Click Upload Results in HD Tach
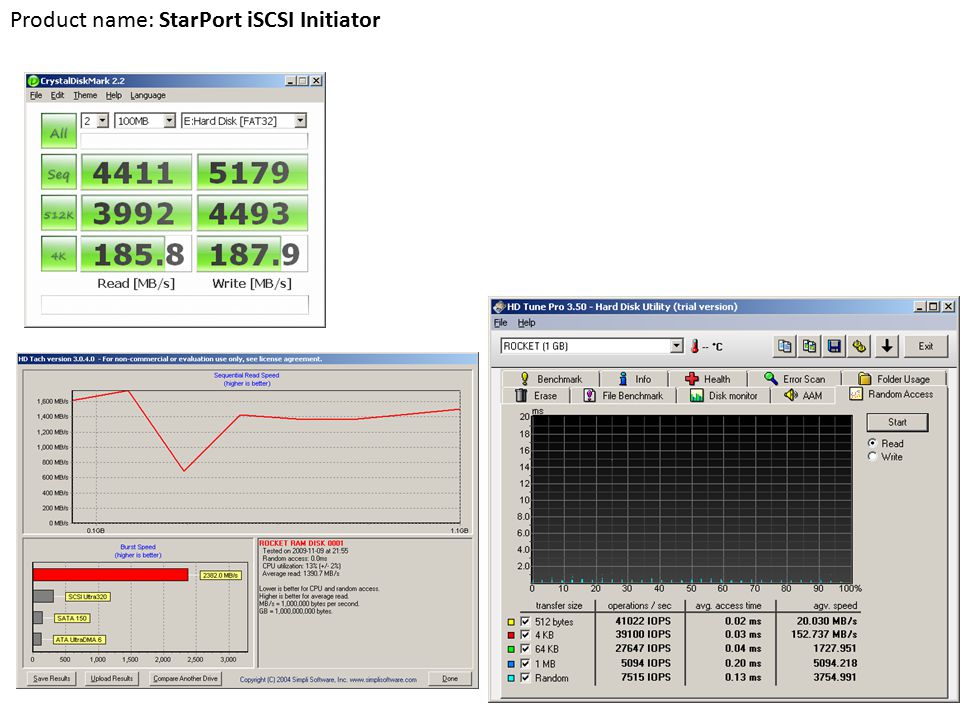The height and width of the screenshot is (720, 960). [111, 678]
